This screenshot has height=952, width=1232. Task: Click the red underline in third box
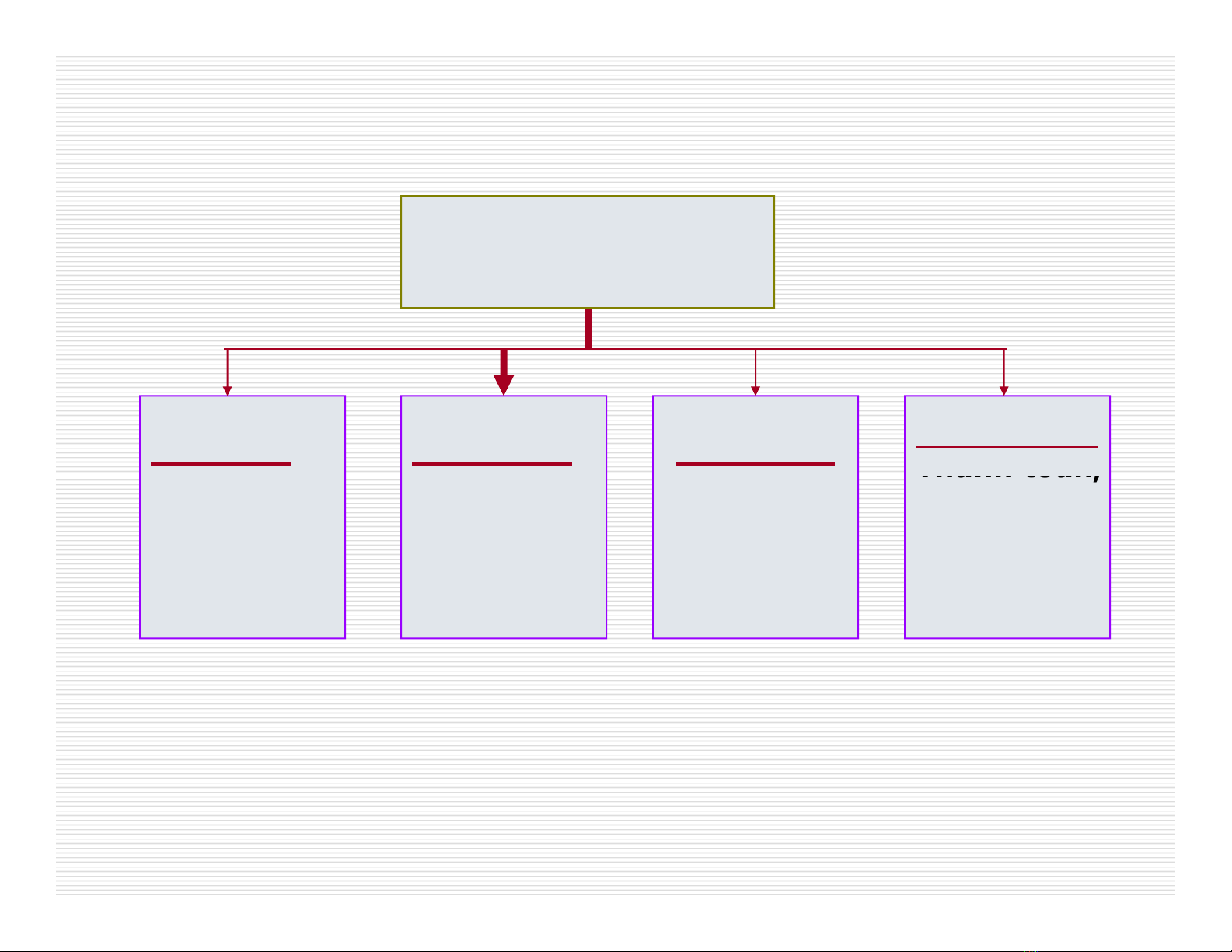tap(755, 464)
